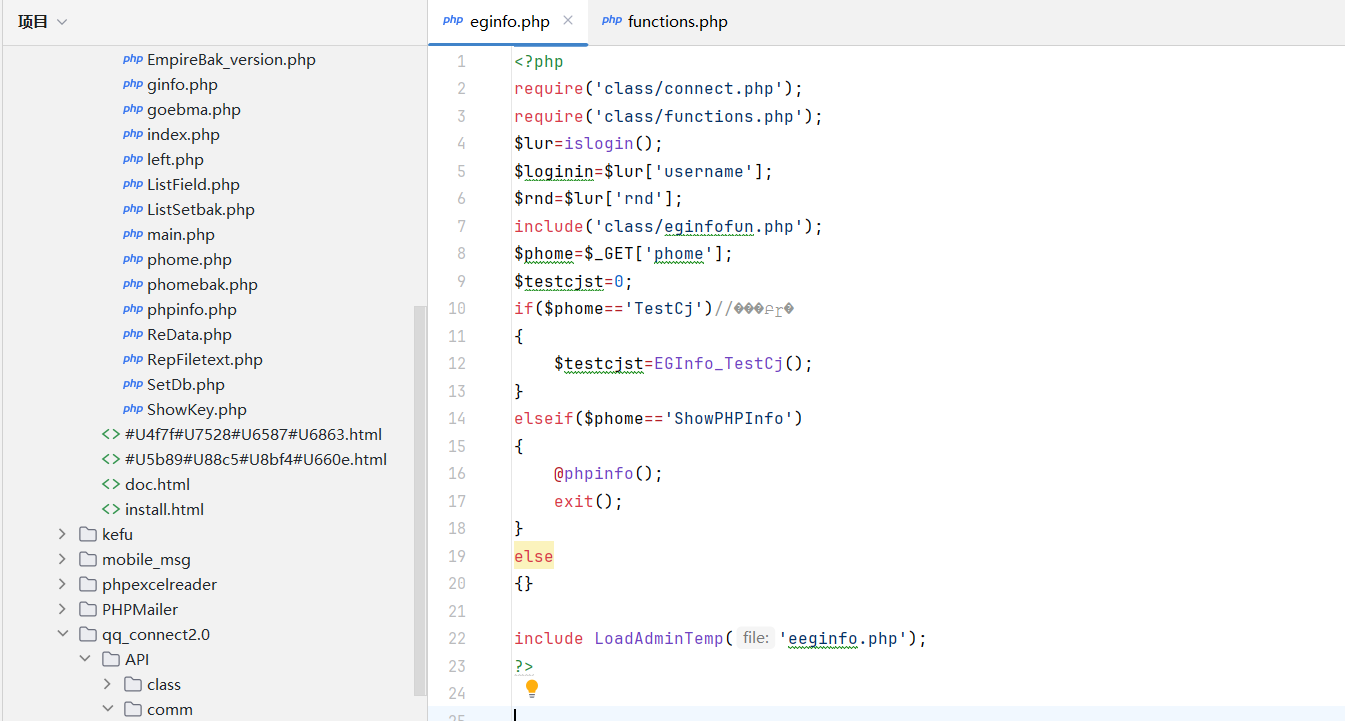The width and height of the screenshot is (1345, 721).
Task: Click folder icon next to PHPMailer
Action: pyautogui.click(x=88, y=610)
